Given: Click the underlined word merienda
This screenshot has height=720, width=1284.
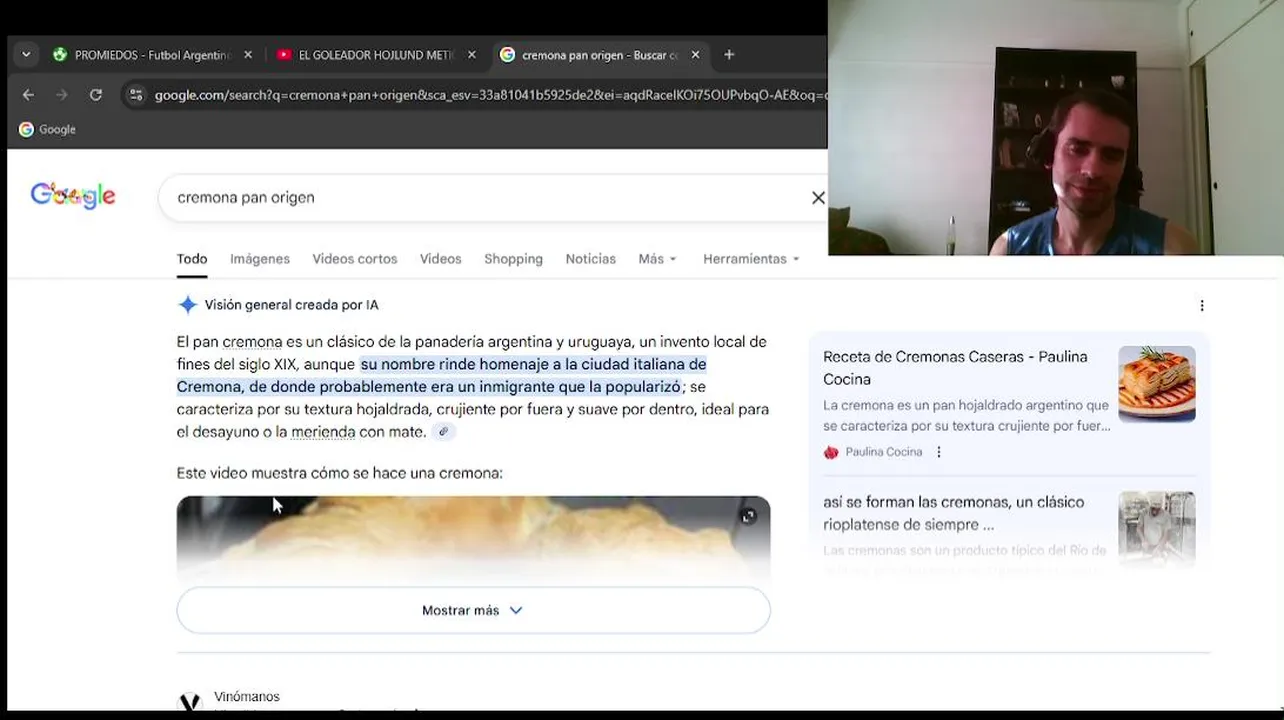Looking at the screenshot, I should point(323,432).
